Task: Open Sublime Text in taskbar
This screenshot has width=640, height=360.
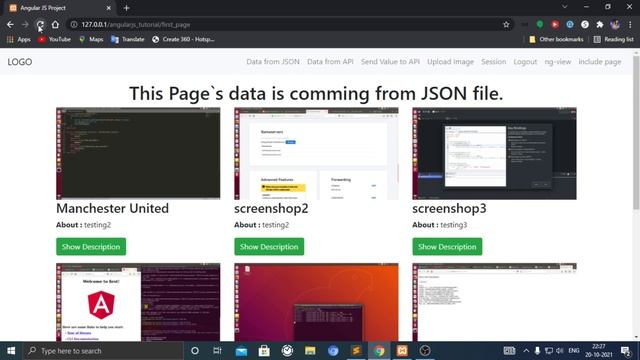Action: 356,351
